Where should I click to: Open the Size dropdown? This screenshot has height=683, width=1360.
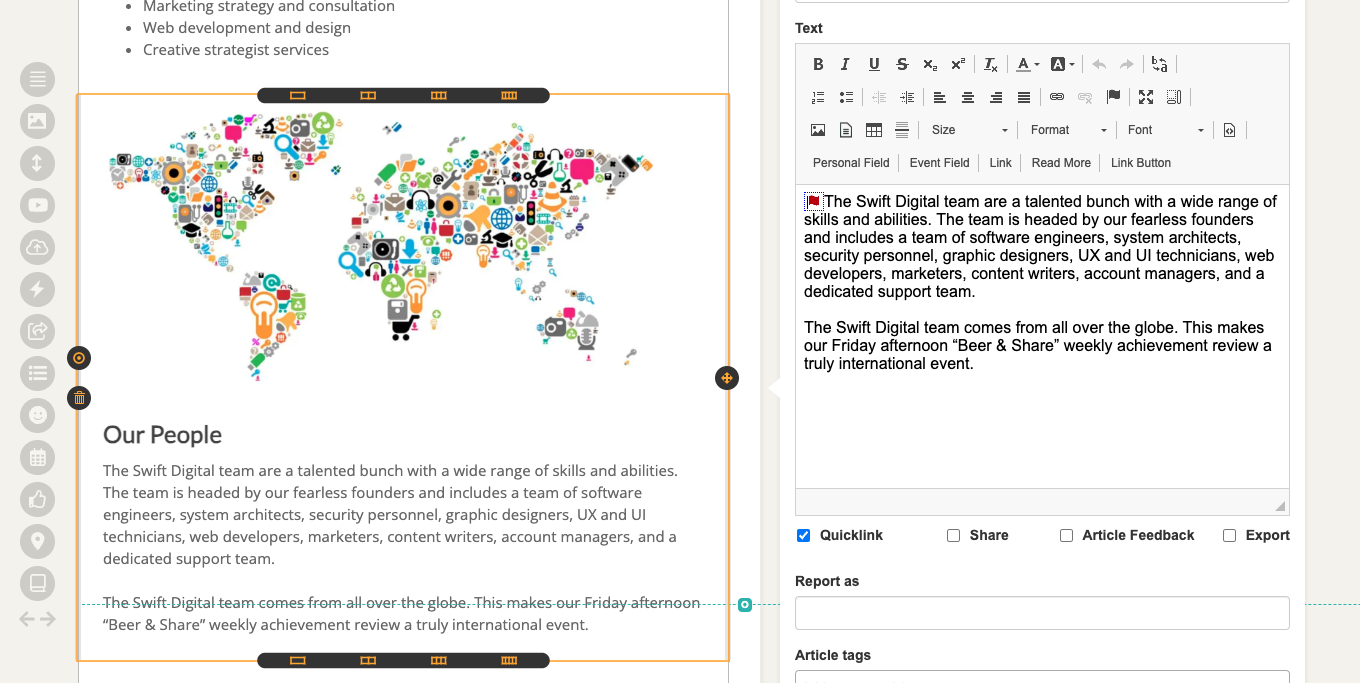pyautogui.click(x=970, y=130)
